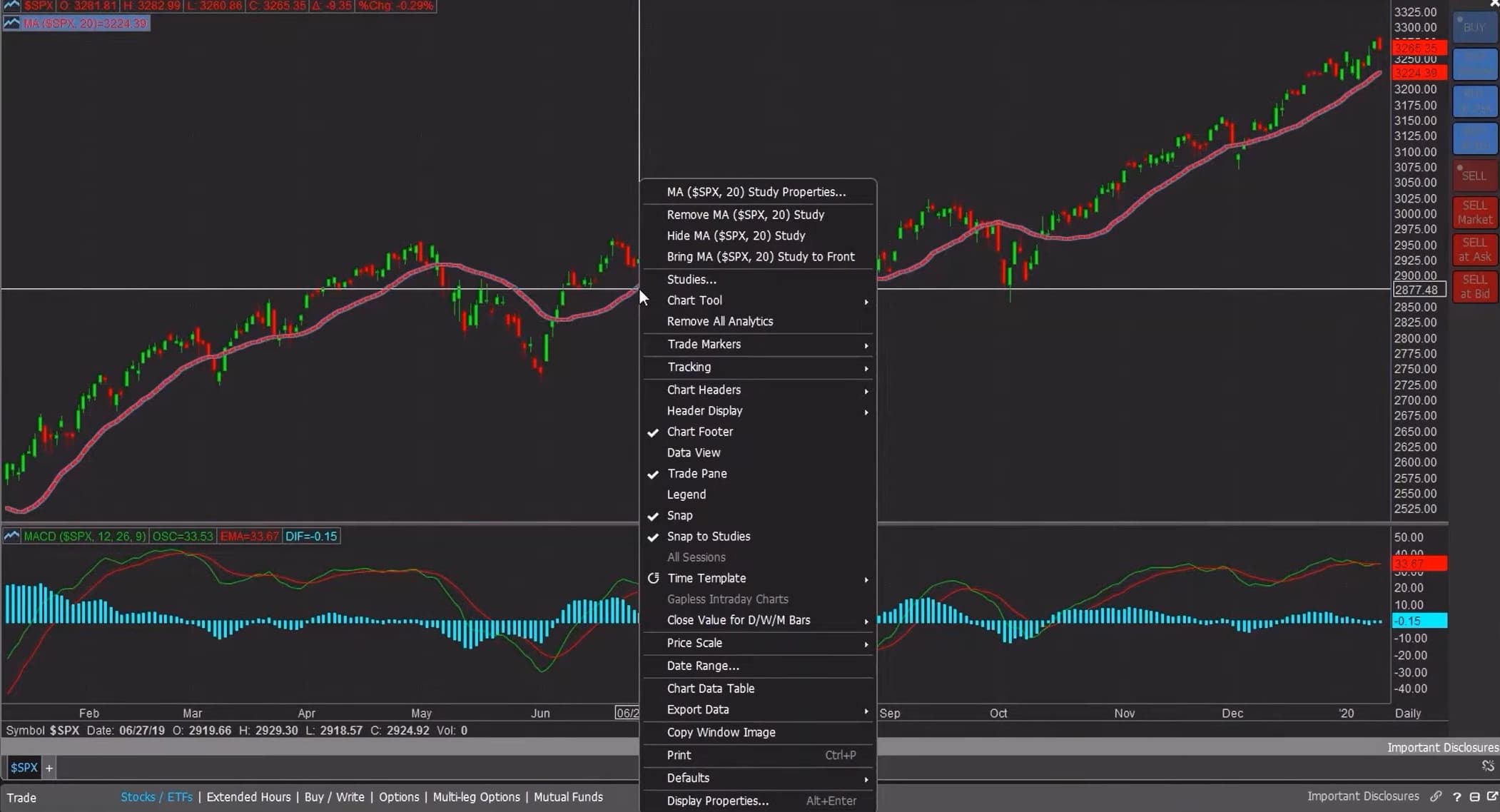Image resolution: width=1500 pixels, height=812 pixels.
Task: Select Remove MA ($SPX, 20) Study
Action: pos(758,215)
